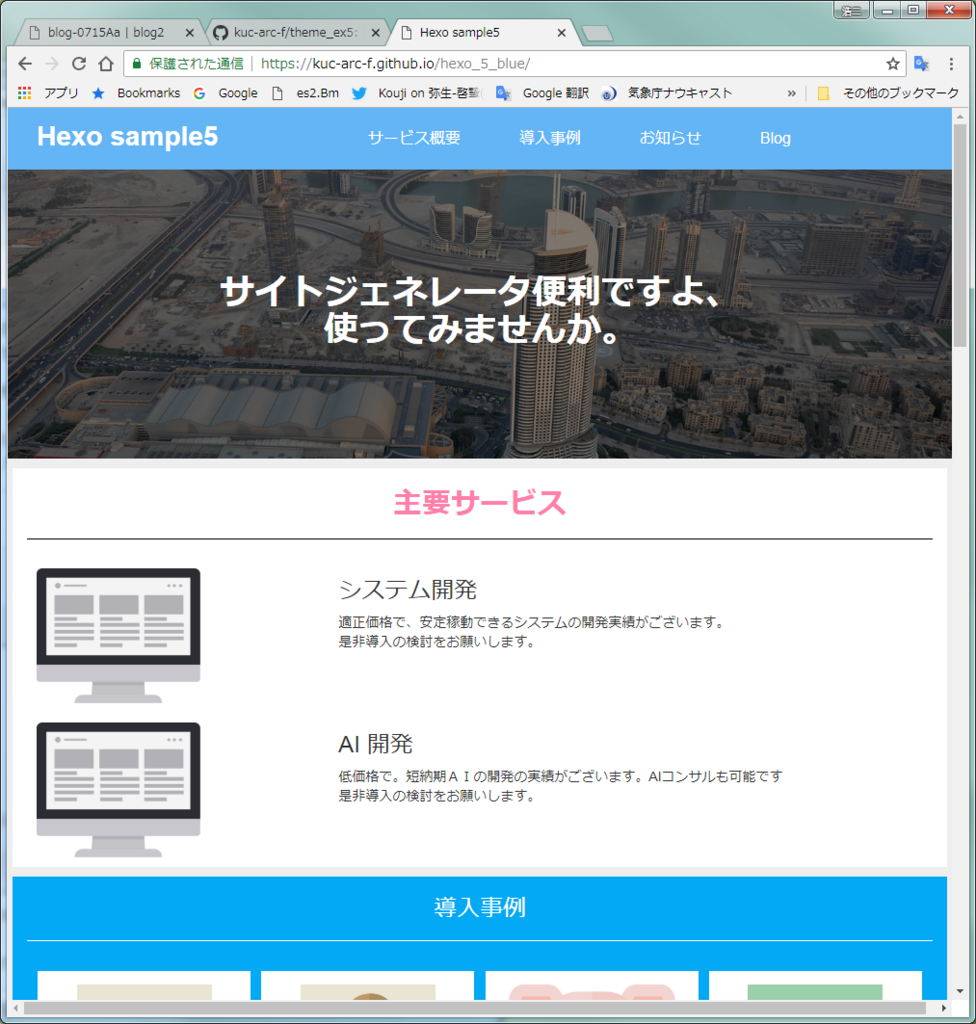The image size is (976, 1024).
Task: Select the Hexo sample5 tab
Action: pos(459,32)
